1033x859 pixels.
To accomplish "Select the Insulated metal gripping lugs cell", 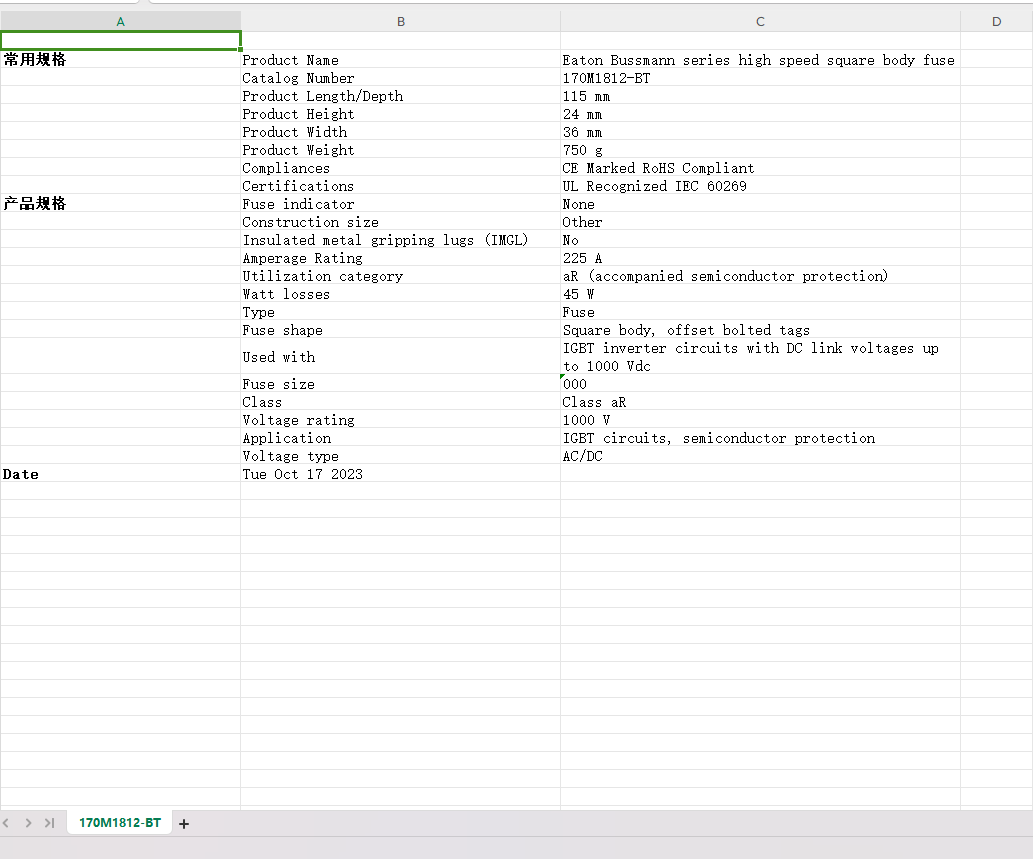I will pos(401,240).
